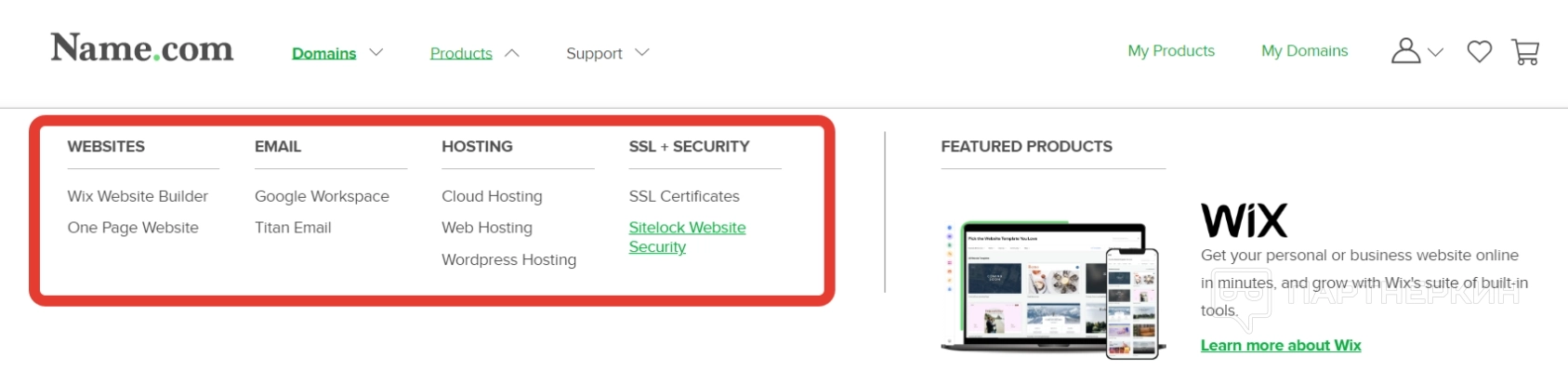Open the wishlist heart icon
The image size is (1568, 383).
click(1479, 52)
